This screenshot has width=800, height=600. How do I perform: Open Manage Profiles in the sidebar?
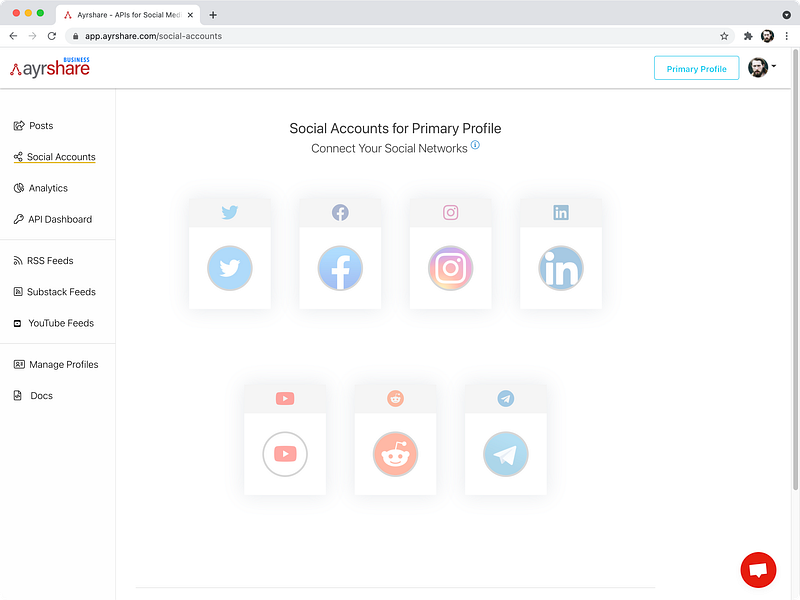click(x=56, y=364)
